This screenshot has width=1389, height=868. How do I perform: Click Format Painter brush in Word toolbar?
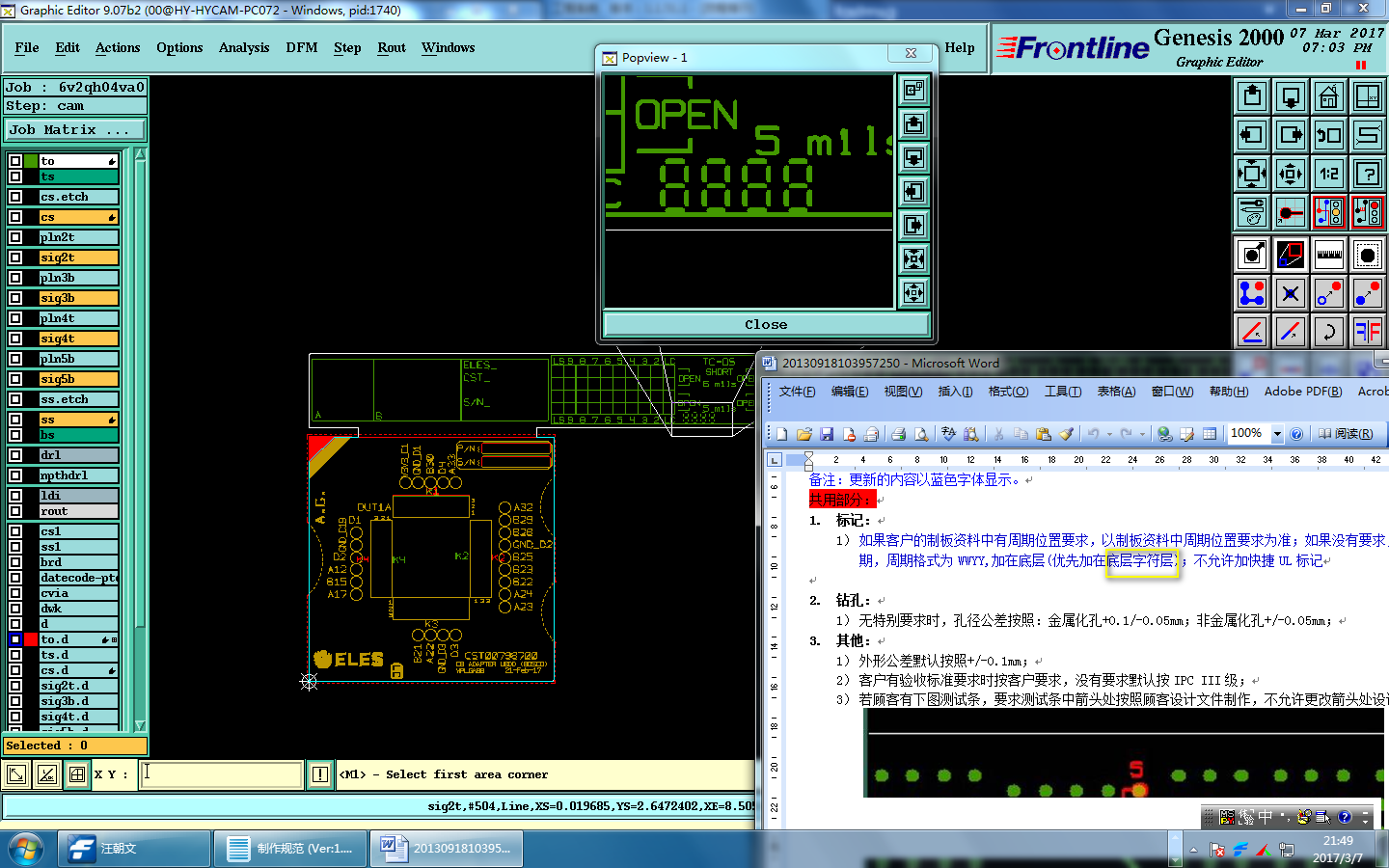(1066, 434)
